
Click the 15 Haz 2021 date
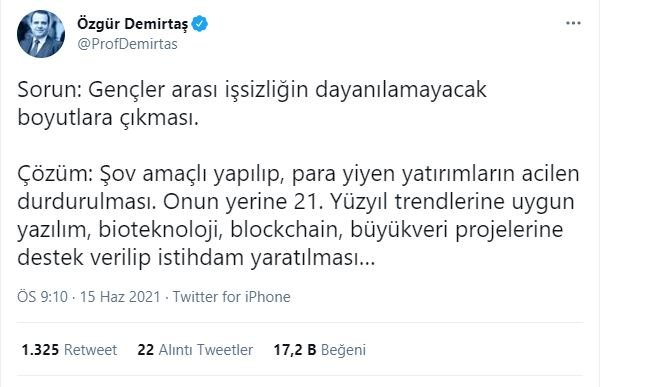pos(120,296)
